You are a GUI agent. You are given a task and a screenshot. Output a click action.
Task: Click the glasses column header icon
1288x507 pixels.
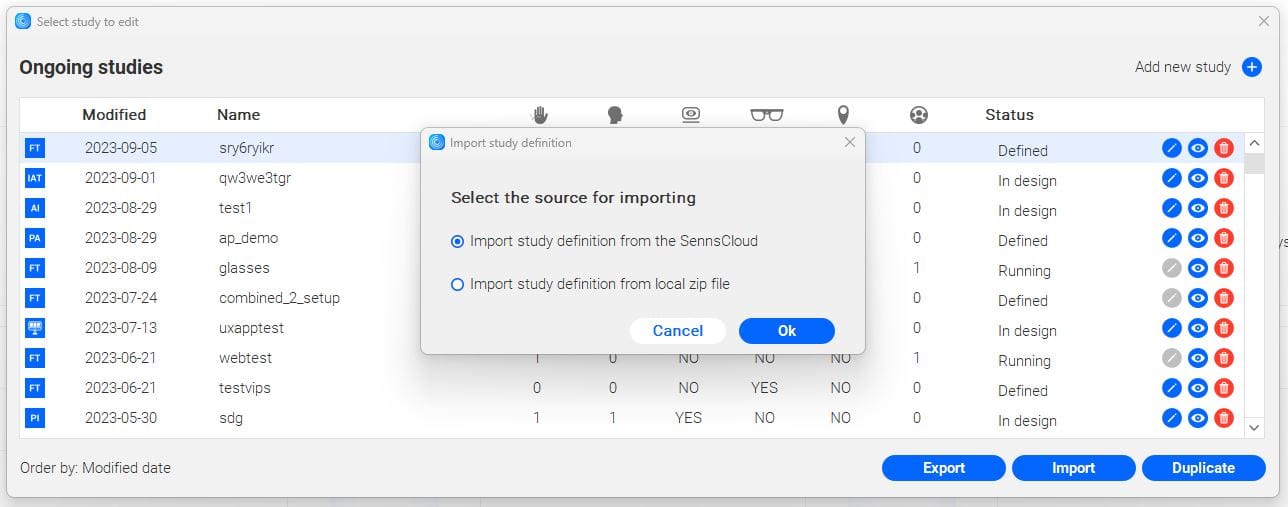[767, 115]
